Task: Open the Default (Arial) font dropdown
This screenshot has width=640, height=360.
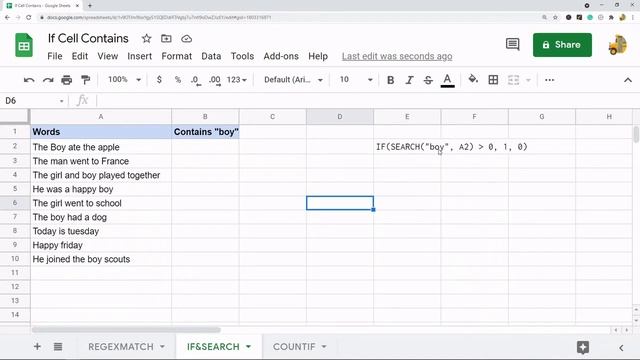Action: coord(293,80)
